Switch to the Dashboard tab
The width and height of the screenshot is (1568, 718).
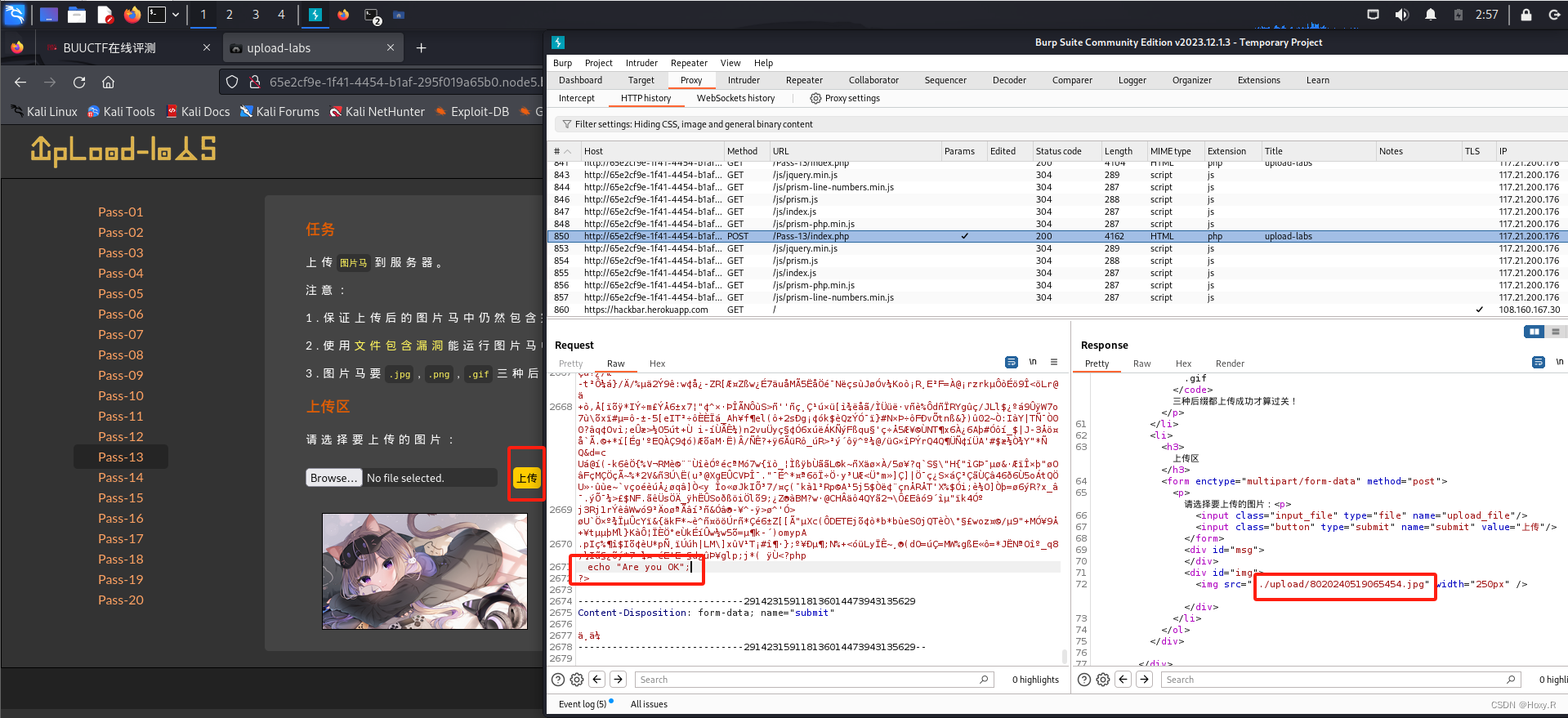coord(580,80)
